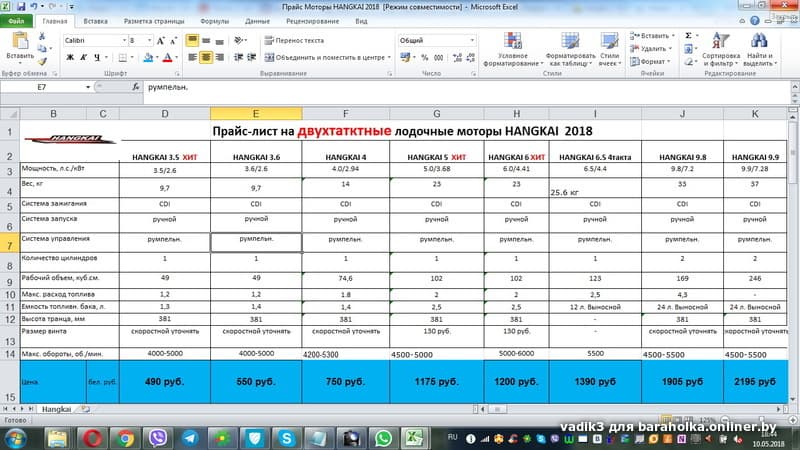Select the Hangkai sheet tab
Screen dimensions: 800x450
pos(56,409)
